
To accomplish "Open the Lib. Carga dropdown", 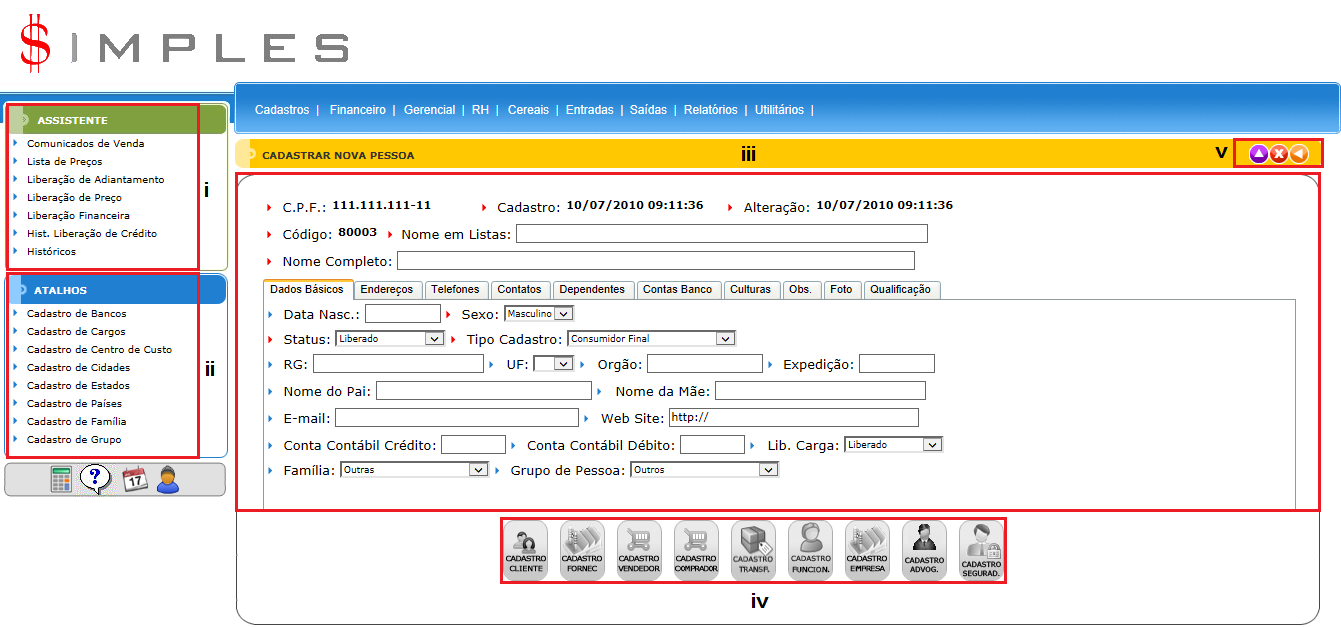I will tap(893, 445).
